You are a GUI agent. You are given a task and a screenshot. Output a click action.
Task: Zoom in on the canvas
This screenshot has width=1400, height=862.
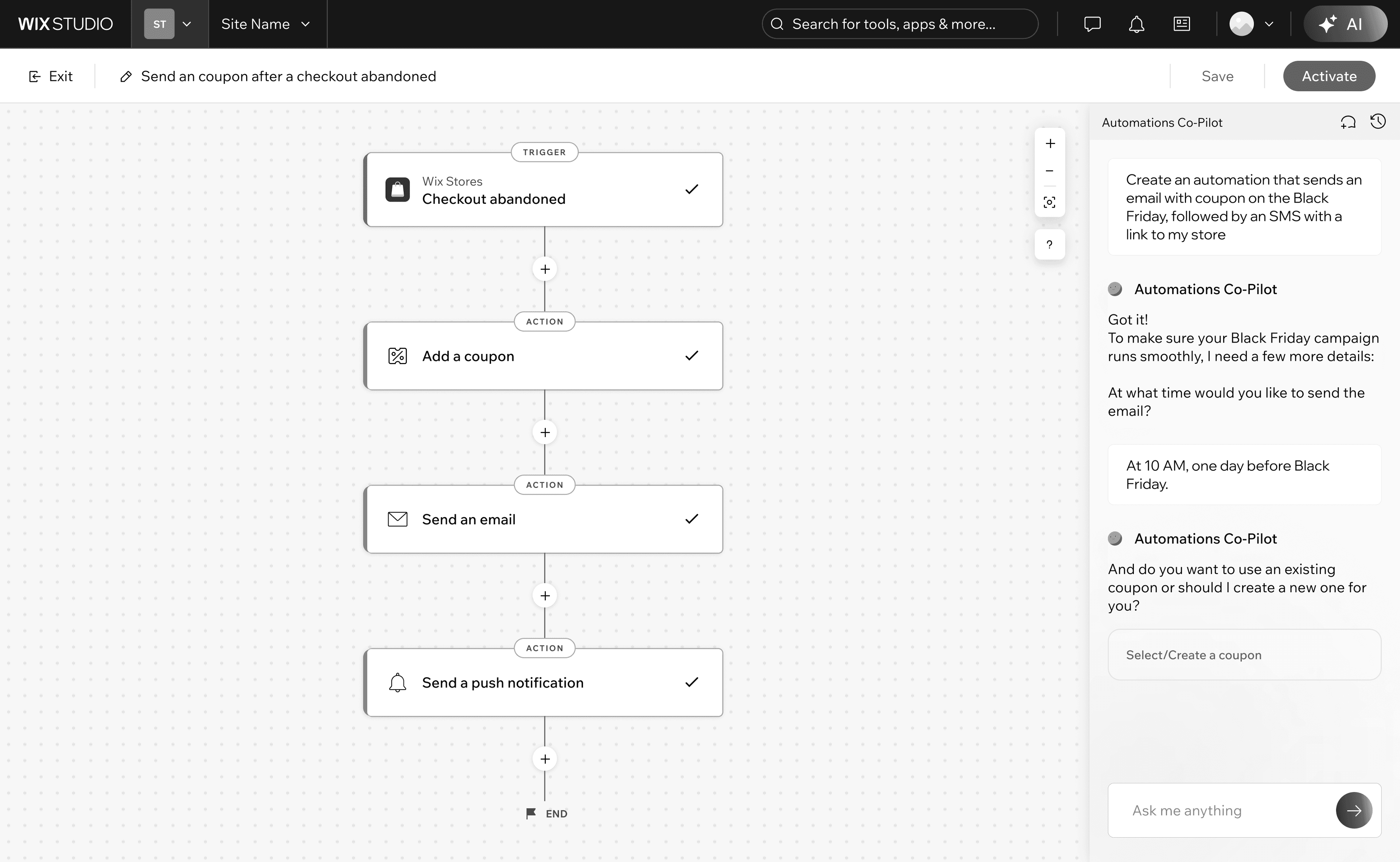[1050, 144]
